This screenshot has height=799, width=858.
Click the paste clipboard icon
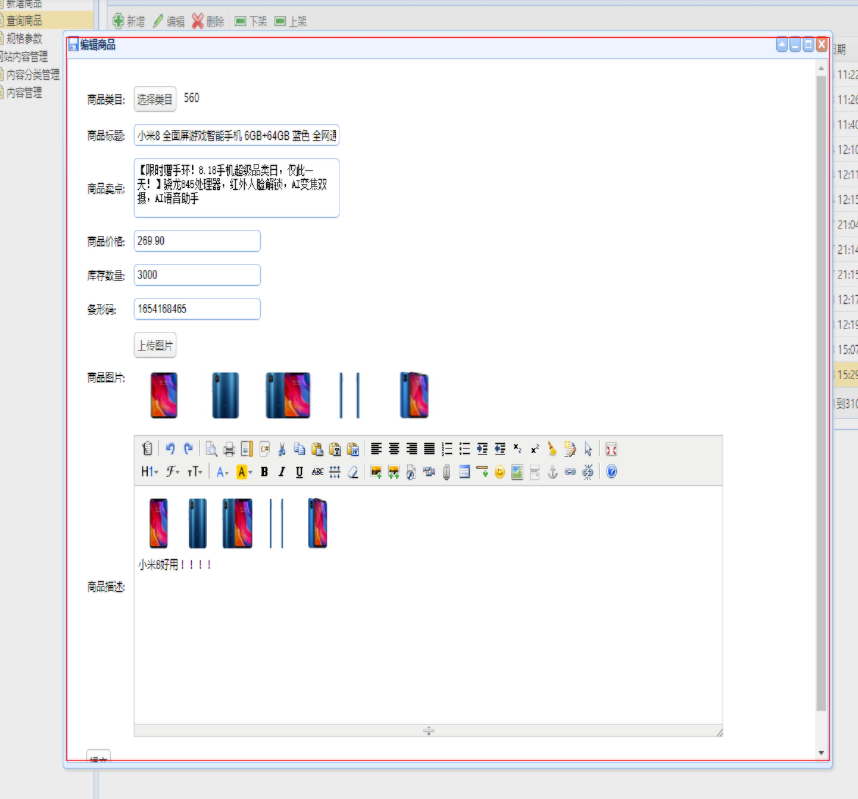(317, 449)
